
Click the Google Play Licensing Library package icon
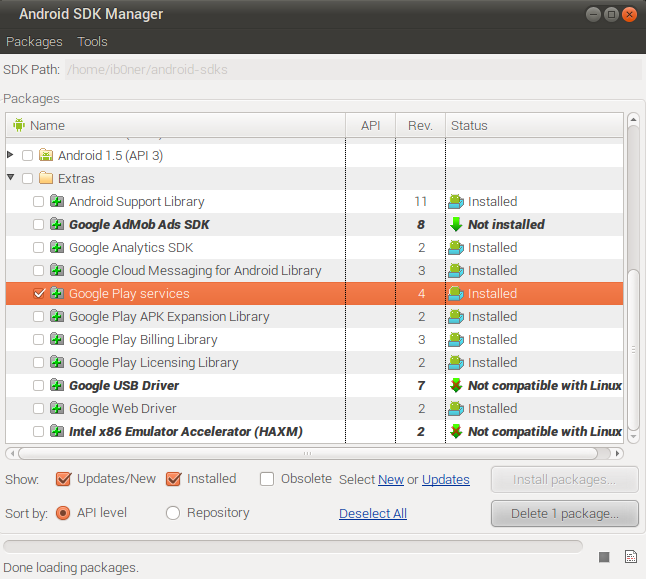(57, 362)
